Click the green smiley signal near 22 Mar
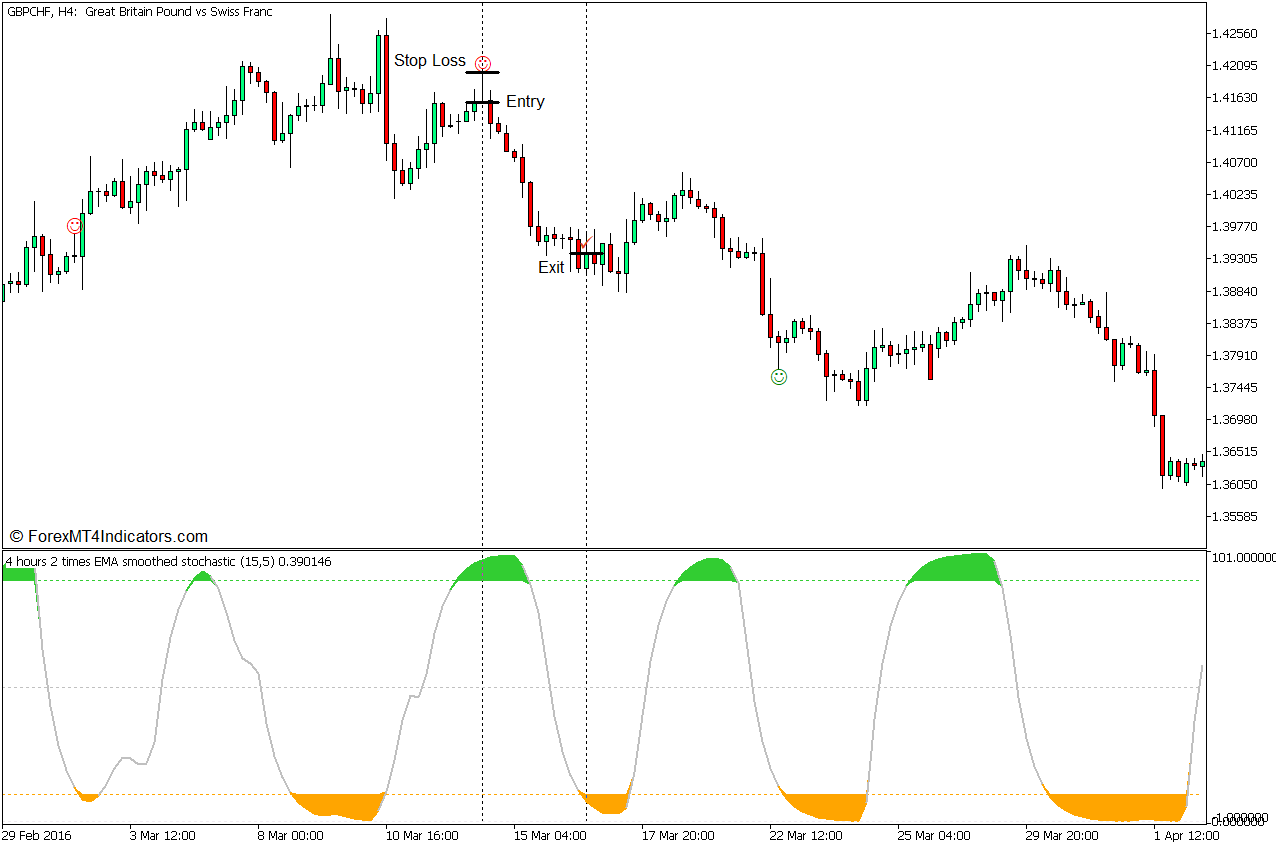Viewport: 1276px width, 848px height. pos(779,377)
